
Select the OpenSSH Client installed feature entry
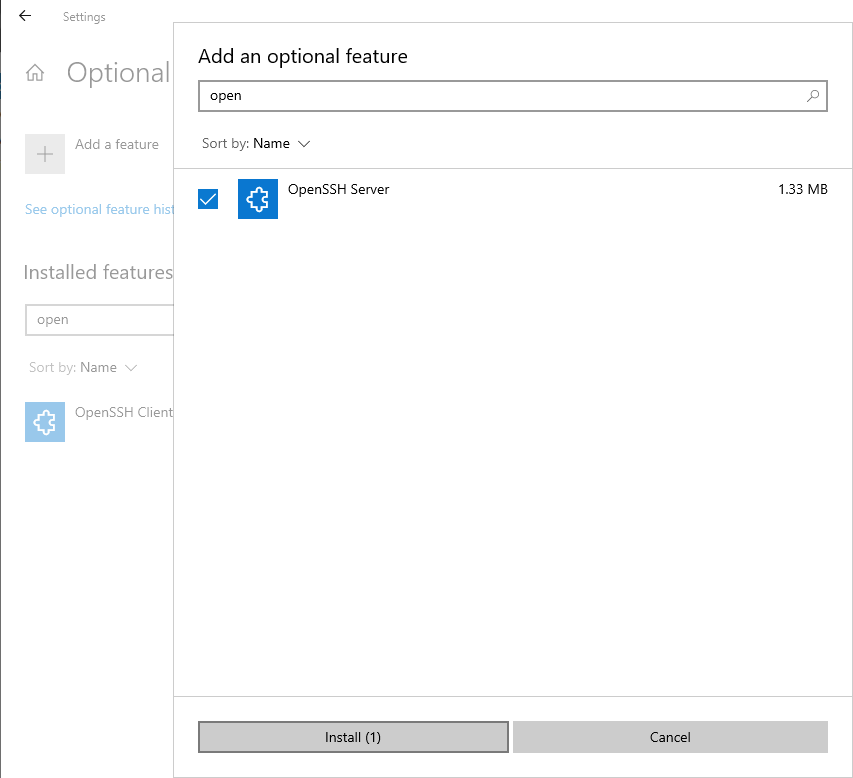123,412
